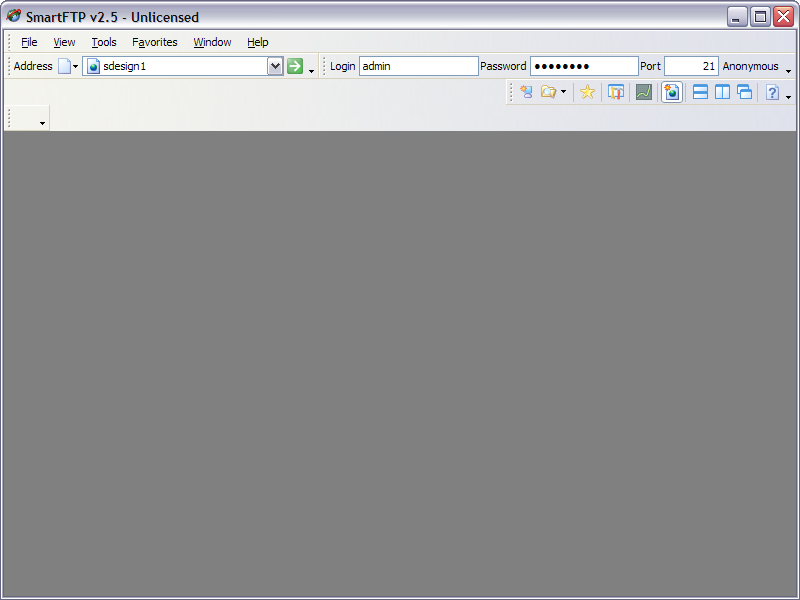
Task: Tile windows horizontally icon
Action: [x=701, y=92]
